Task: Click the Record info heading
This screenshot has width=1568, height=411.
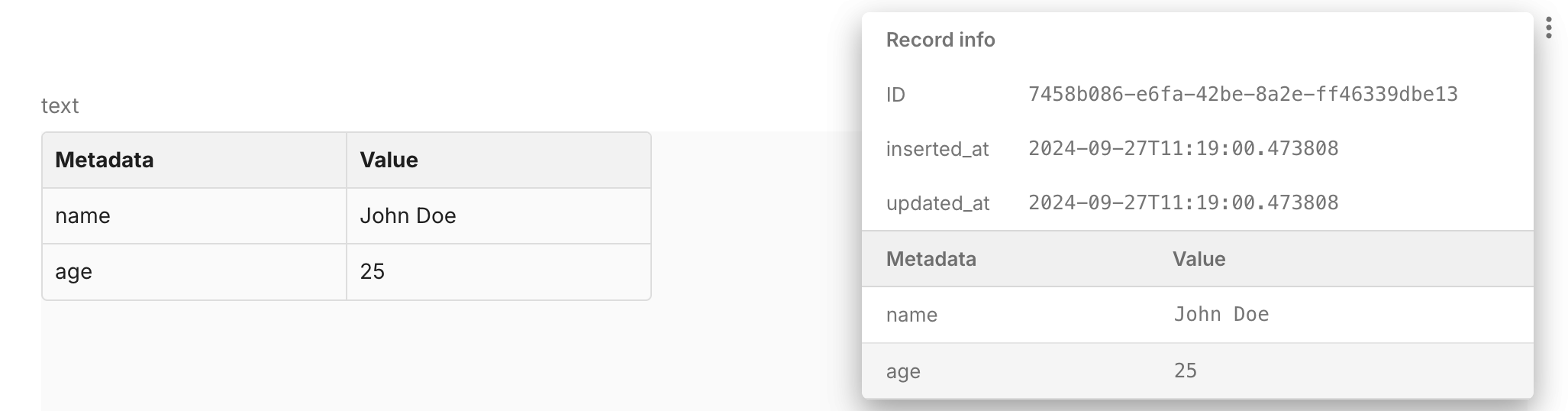Action: tap(940, 40)
